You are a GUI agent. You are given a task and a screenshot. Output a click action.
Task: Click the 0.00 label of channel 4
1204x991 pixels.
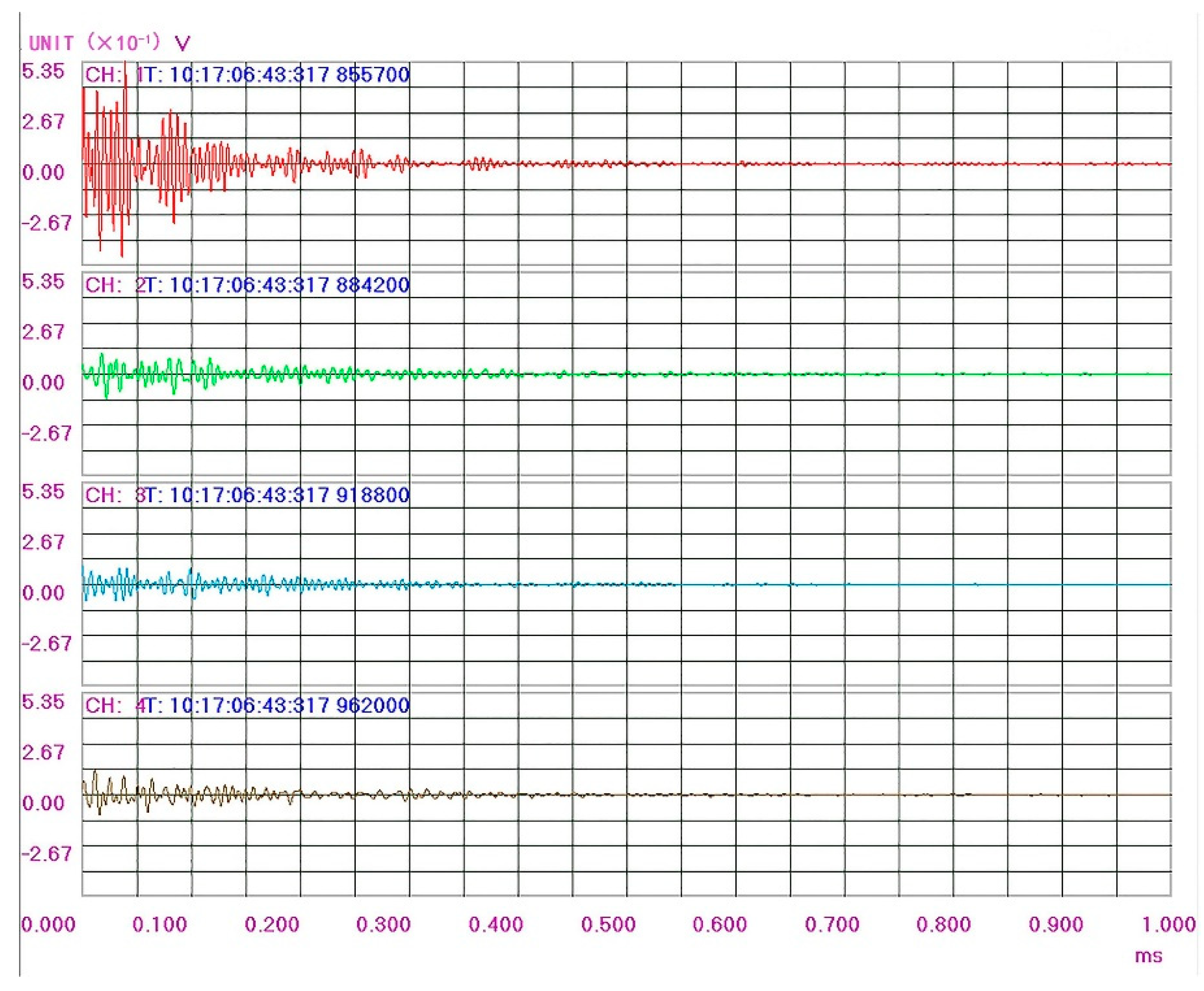43,803
